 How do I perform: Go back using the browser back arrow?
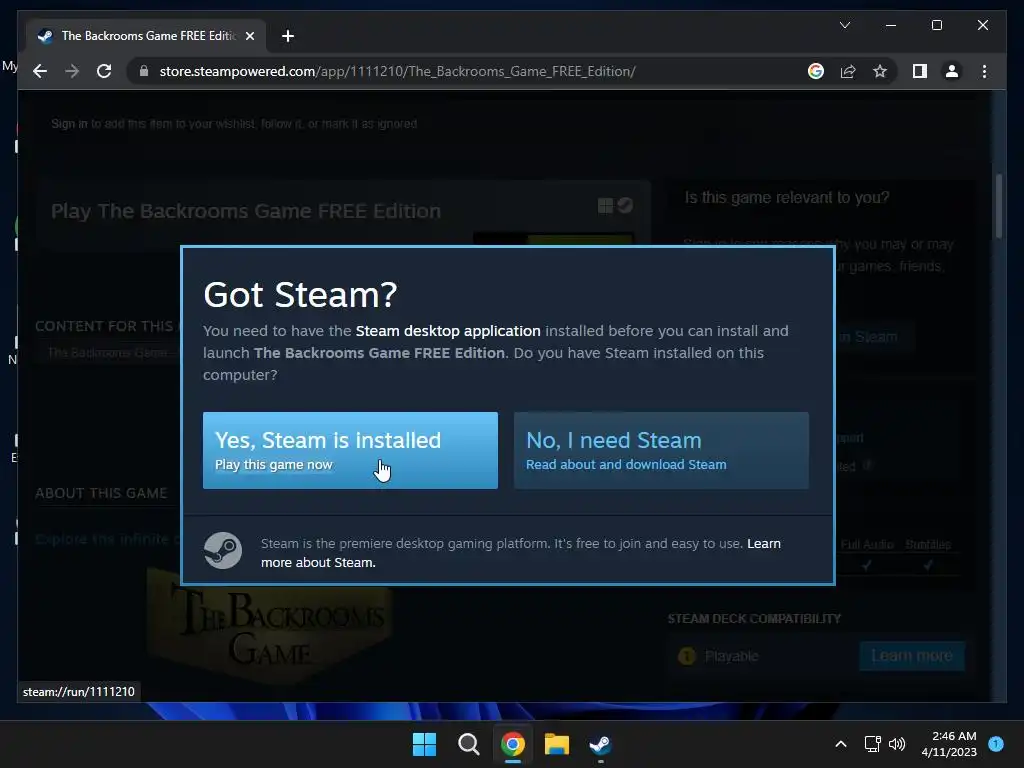(x=40, y=71)
